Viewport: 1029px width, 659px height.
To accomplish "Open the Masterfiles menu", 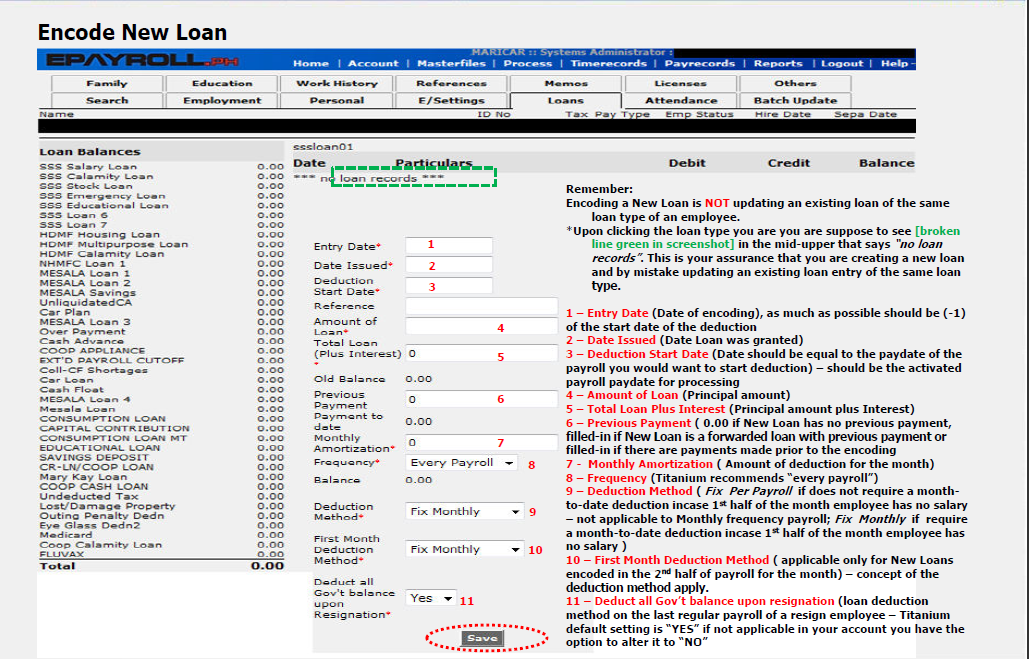I will click(x=451, y=63).
